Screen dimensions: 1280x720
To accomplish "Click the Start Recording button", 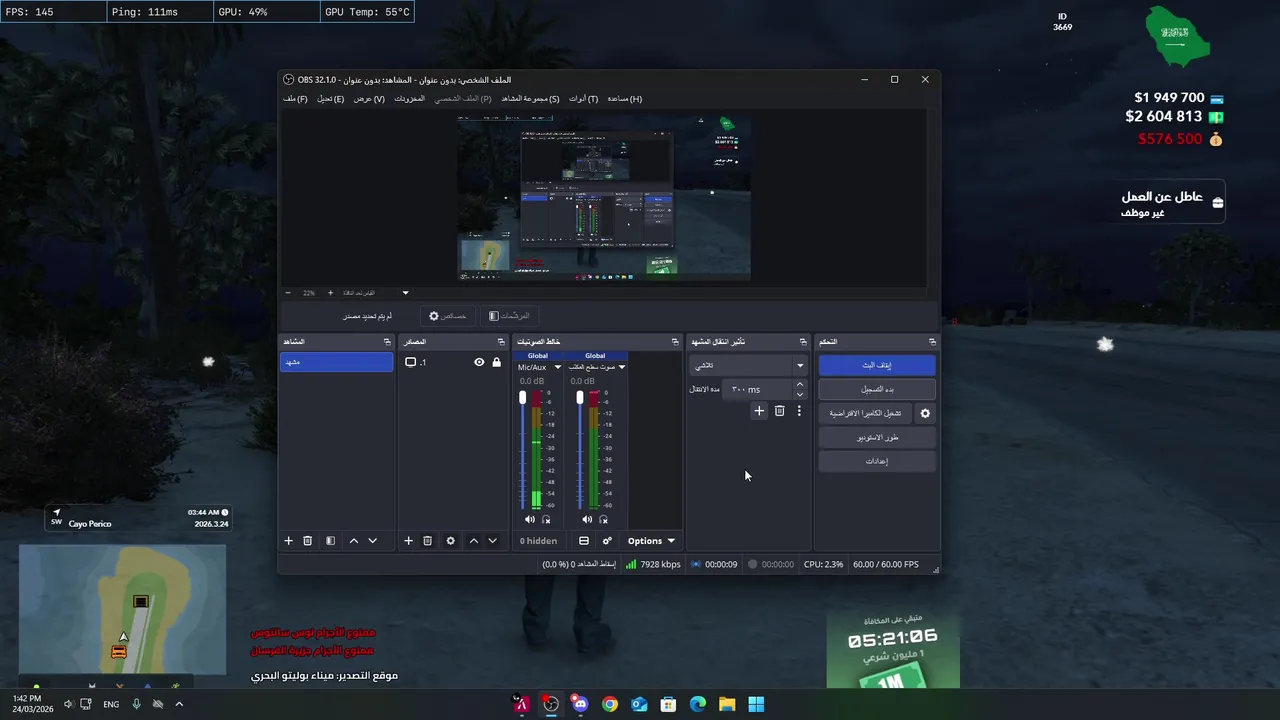I will [877, 389].
